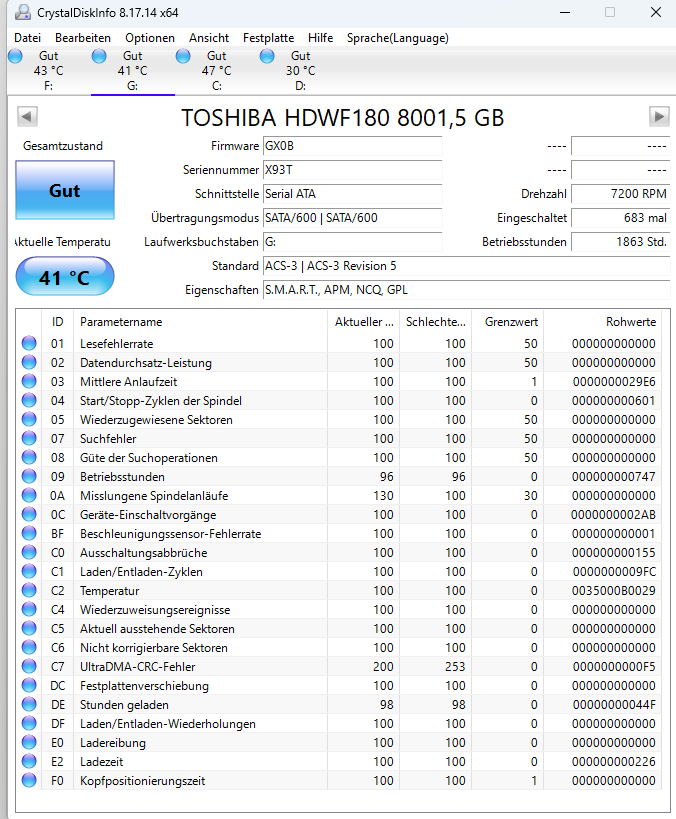This screenshot has height=819, width=676.
Task: Click the status orb for Güte der Suchoperationen
Action: [x=29, y=457]
